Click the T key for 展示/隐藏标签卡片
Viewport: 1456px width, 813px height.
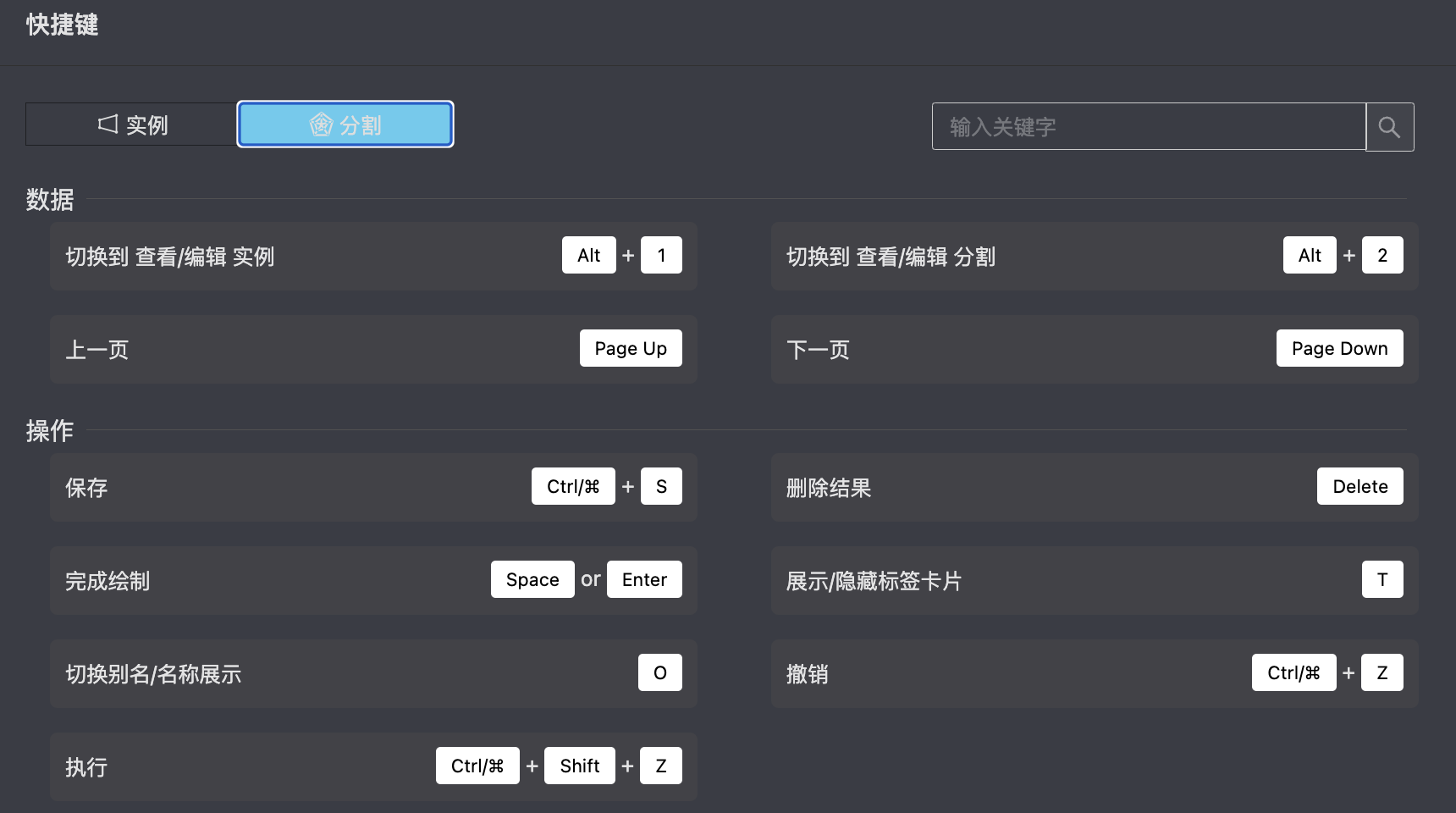[1382, 579]
